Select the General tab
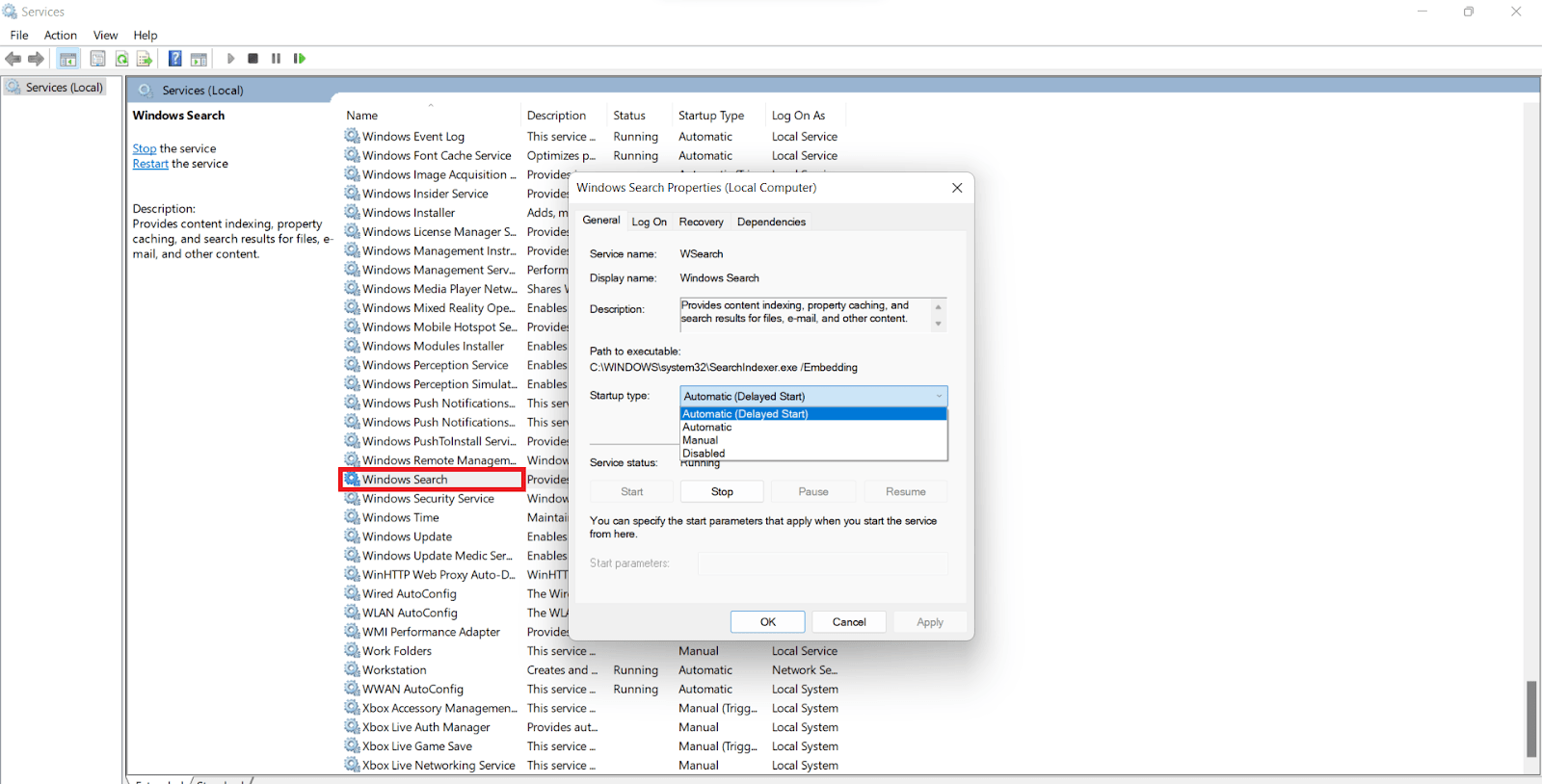Viewport: 1542px width, 784px height. click(x=601, y=220)
